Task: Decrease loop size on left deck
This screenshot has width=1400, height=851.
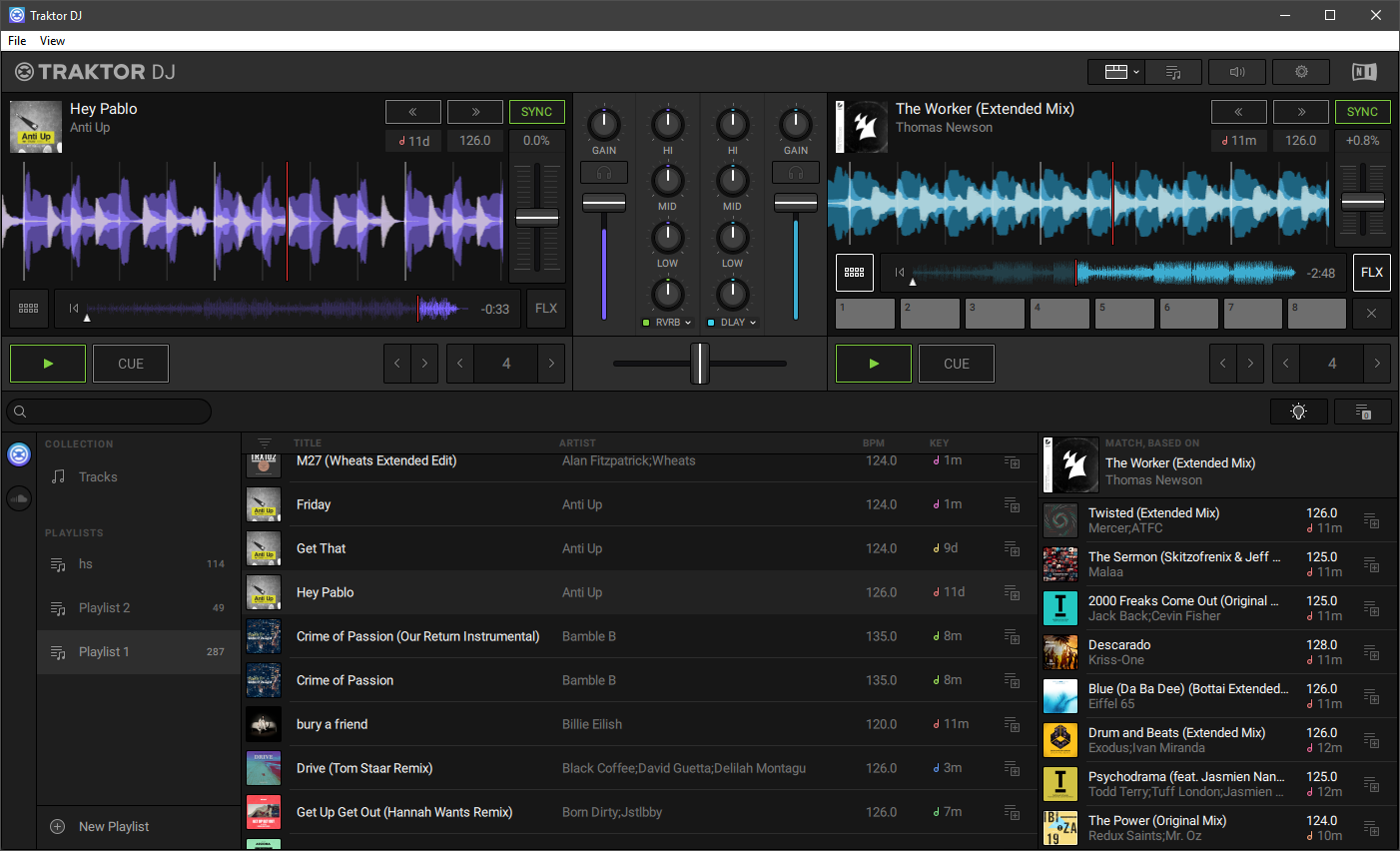Action: tap(460, 364)
